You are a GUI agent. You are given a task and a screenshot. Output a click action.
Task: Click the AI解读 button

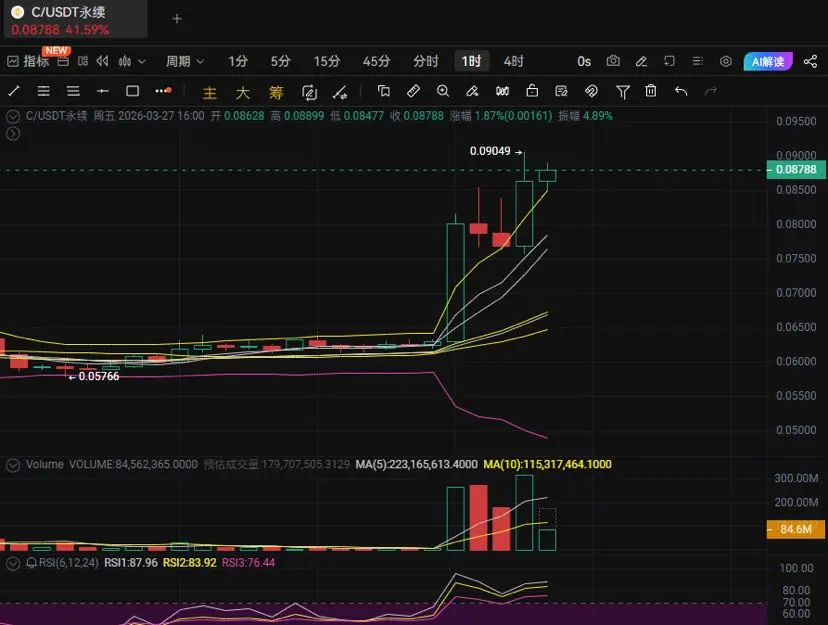click(768, 61)
